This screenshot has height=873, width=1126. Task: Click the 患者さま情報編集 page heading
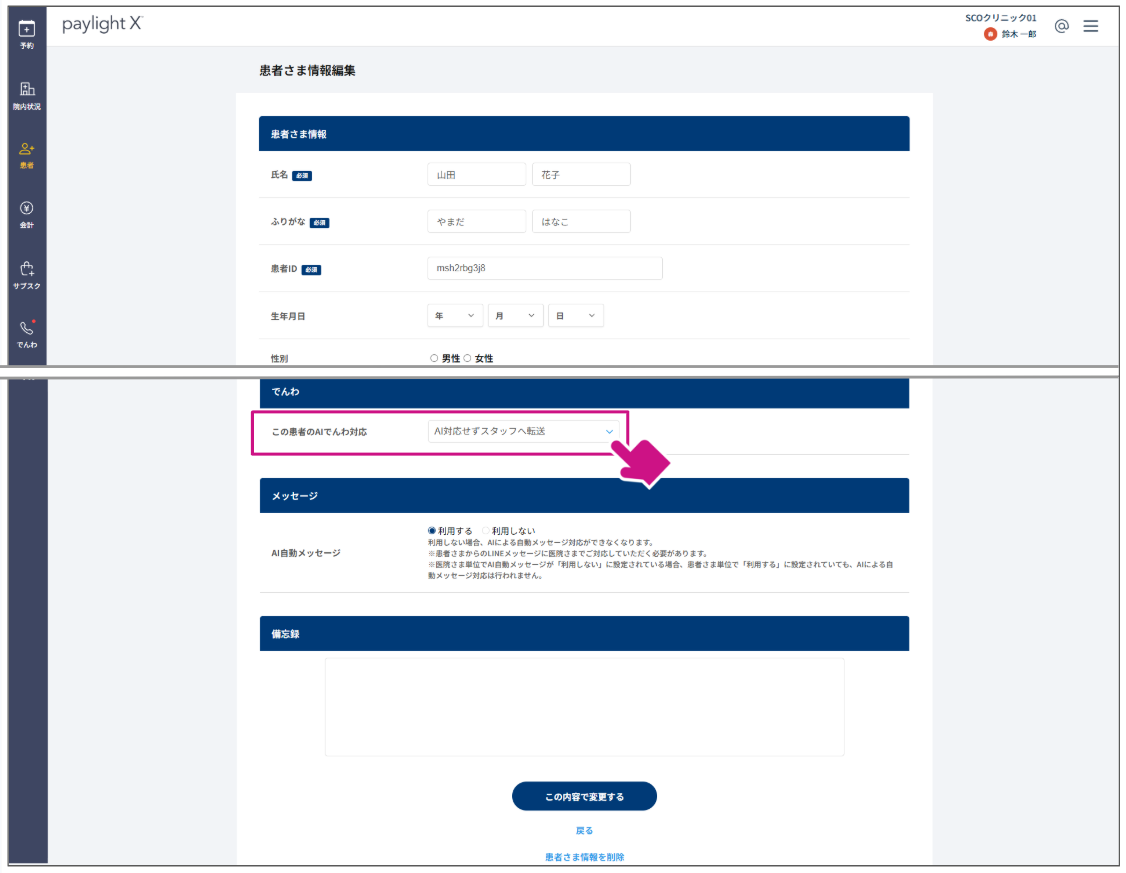(307, 70)
